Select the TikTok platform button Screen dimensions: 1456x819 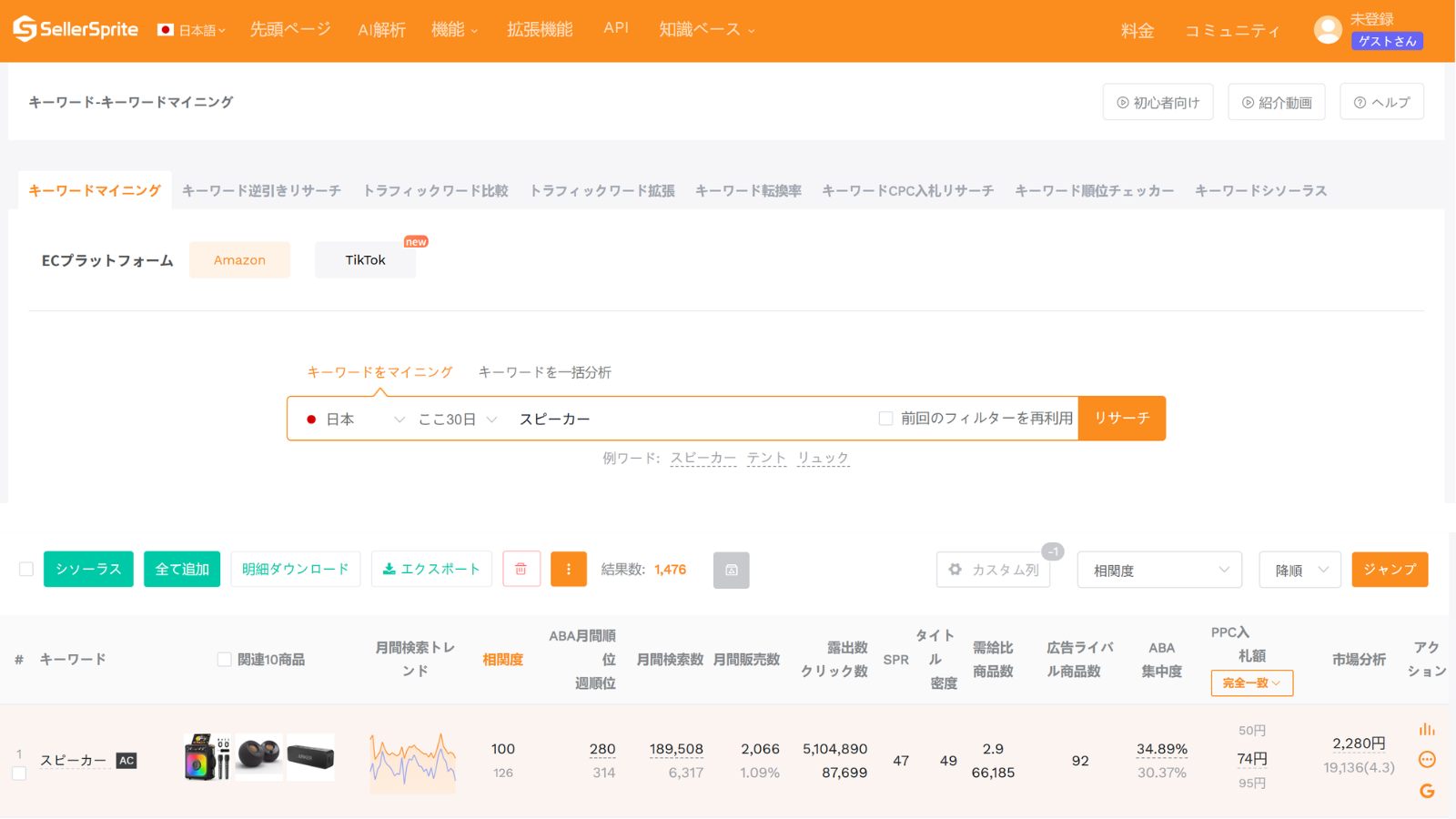[365, 260]
